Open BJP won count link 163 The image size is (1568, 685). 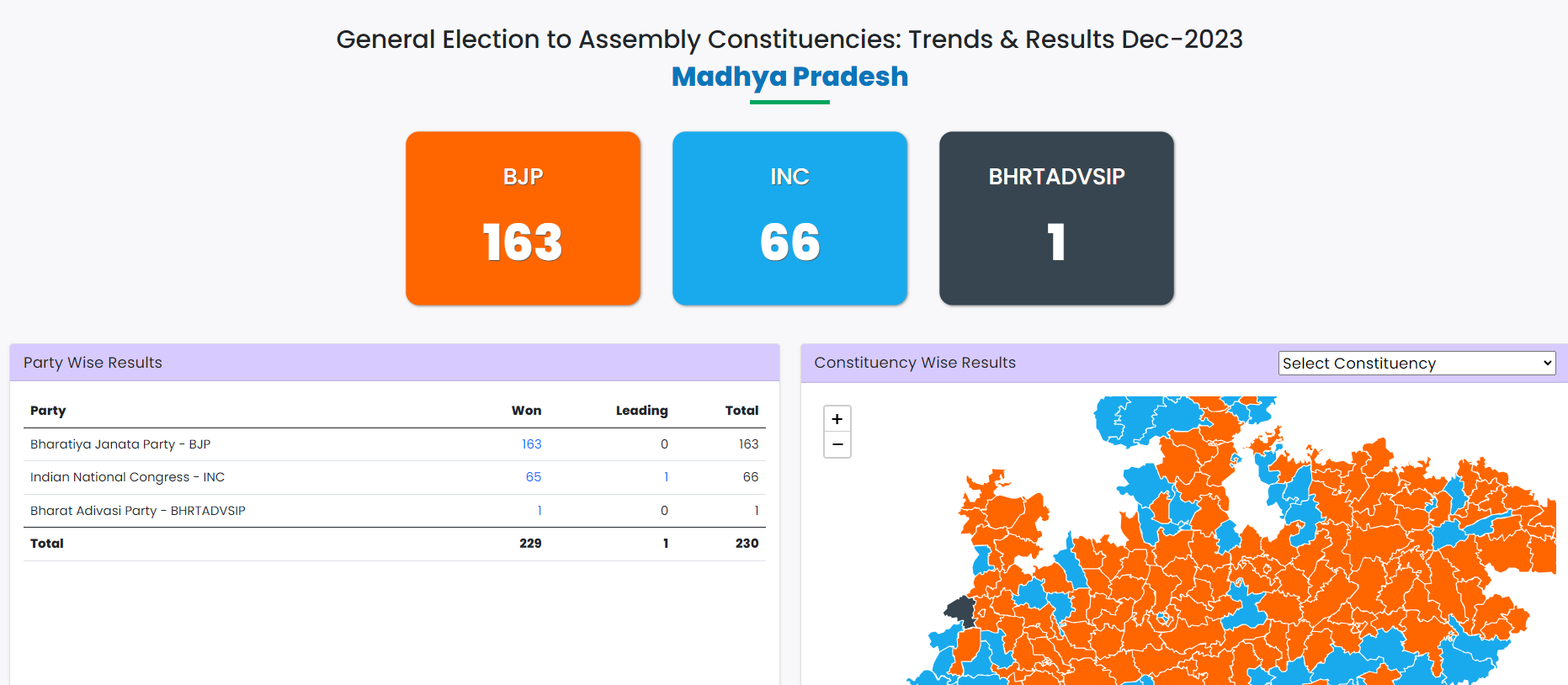point(531,444)
